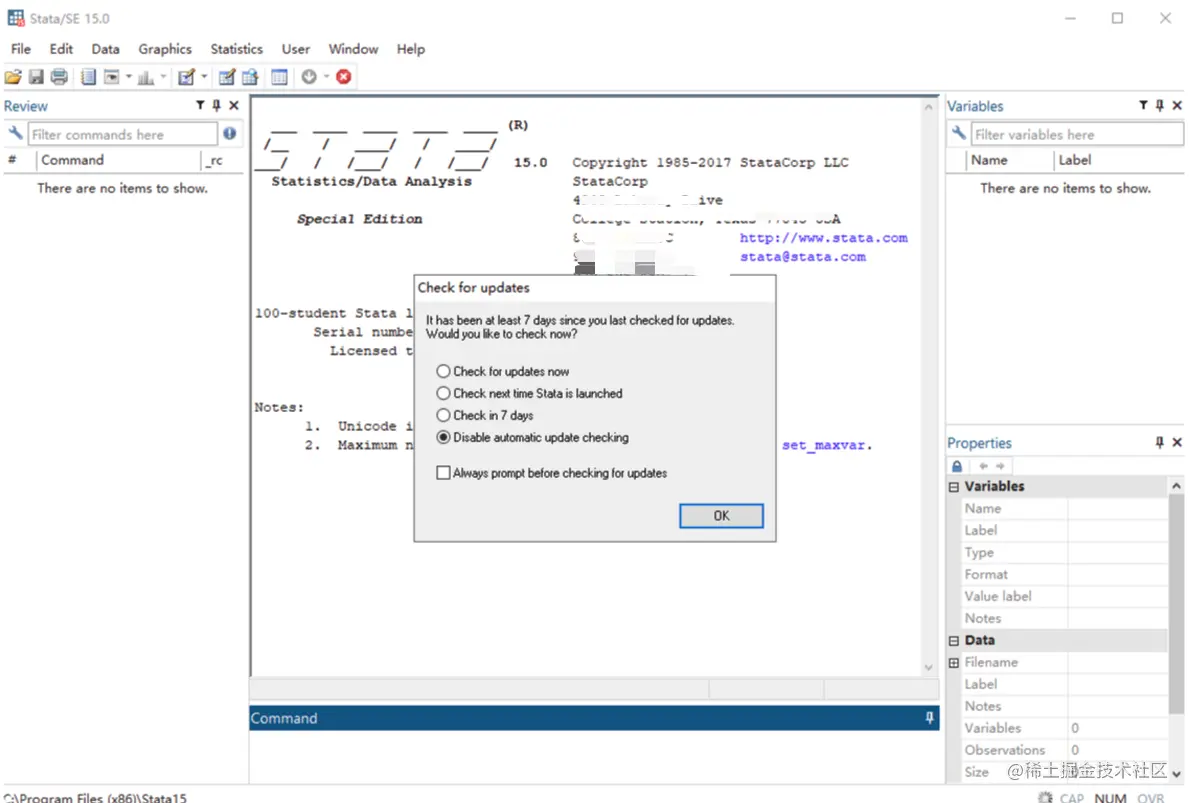Click the Graph bar chart icon
Image resolution: width=1190 pixels, height=803 pixels.
pos(146,77)
